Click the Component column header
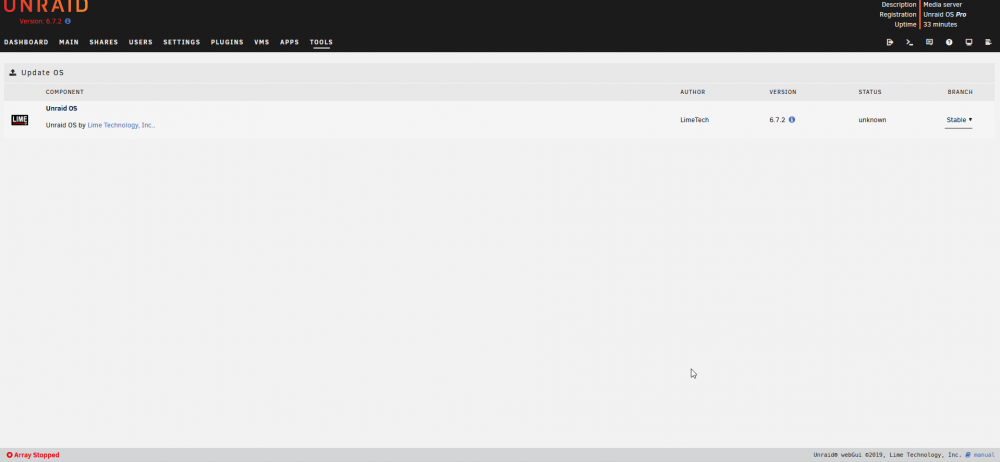 64,92
